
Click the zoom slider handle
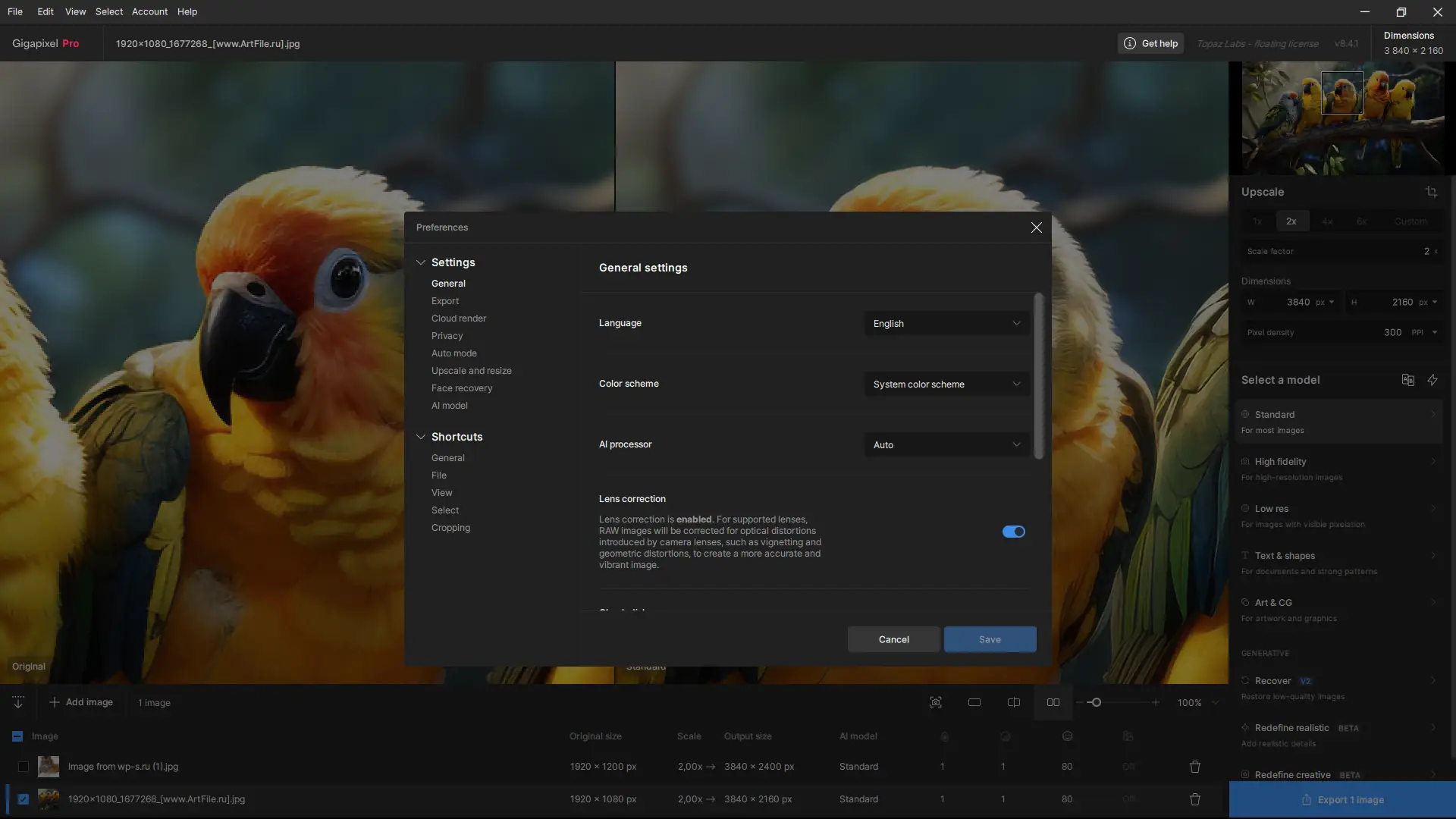tap(1096, 702)
